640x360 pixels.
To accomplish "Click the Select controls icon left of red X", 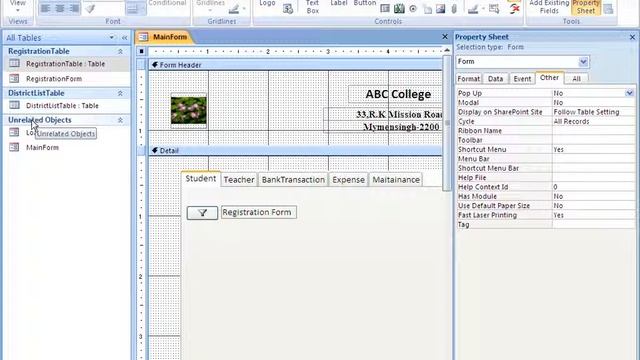I will coord(494,8).
